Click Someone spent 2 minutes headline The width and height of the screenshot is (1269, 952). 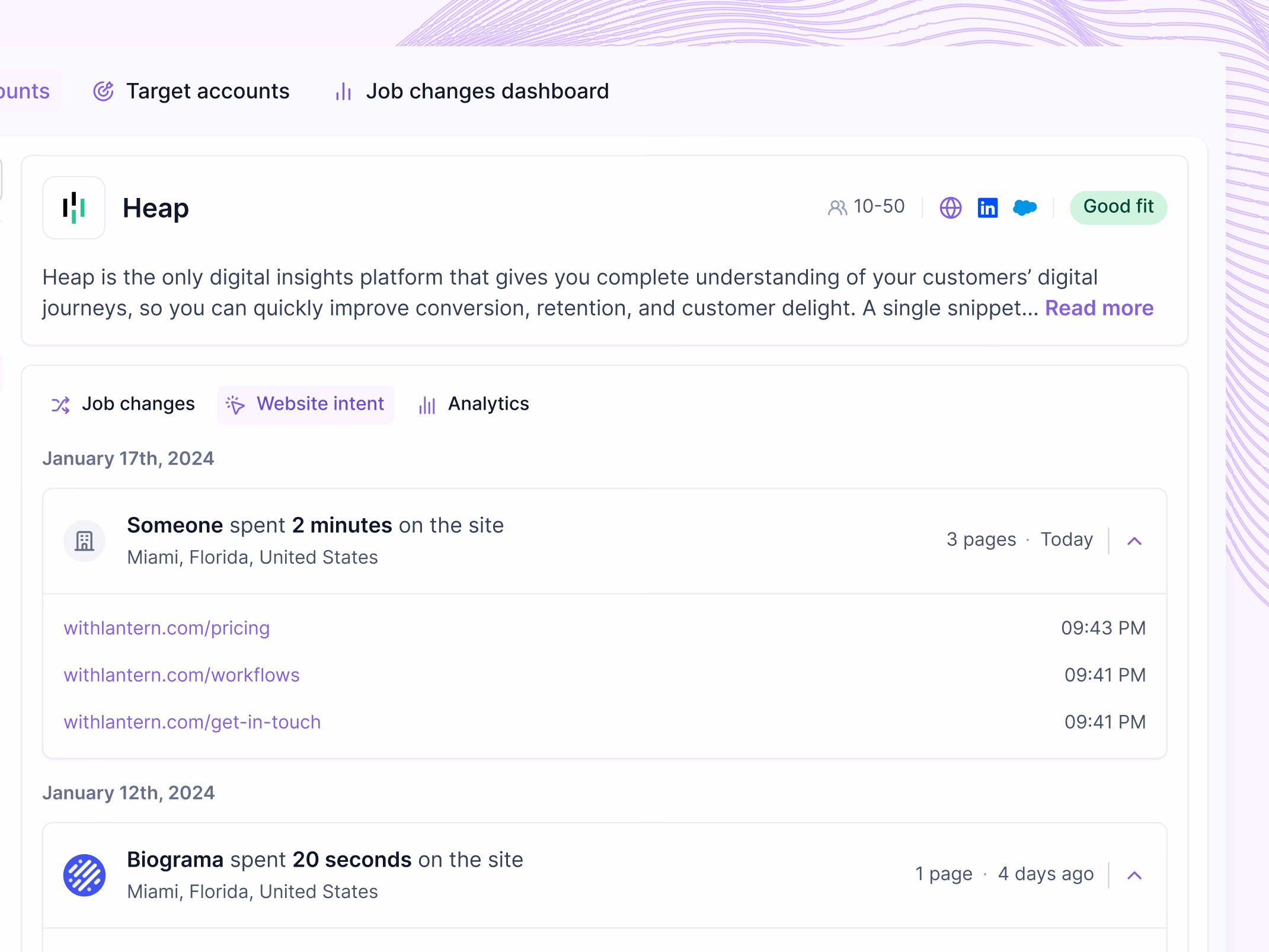click(315, 525)
